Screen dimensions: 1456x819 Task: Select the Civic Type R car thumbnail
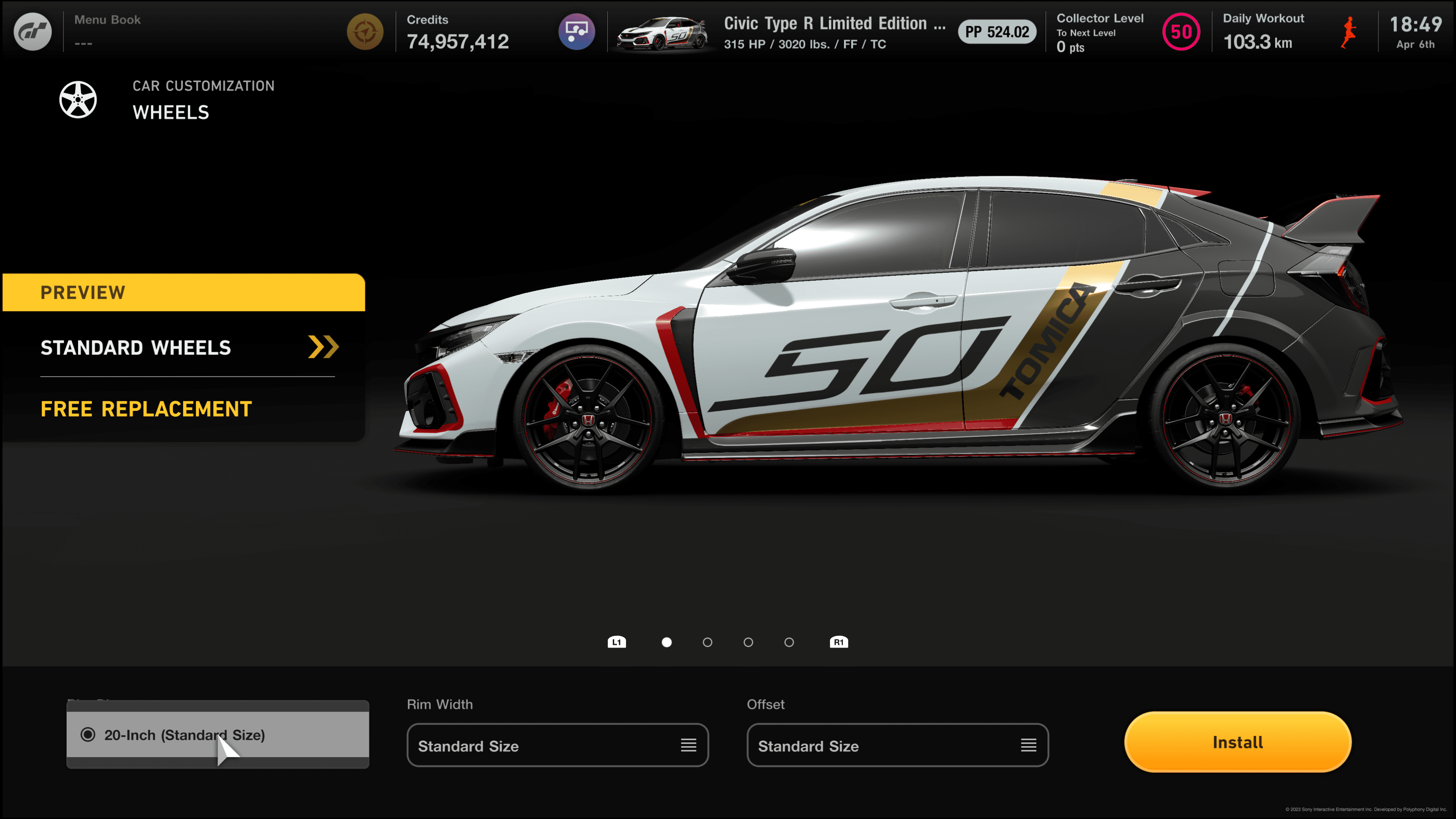click(662, 33)
